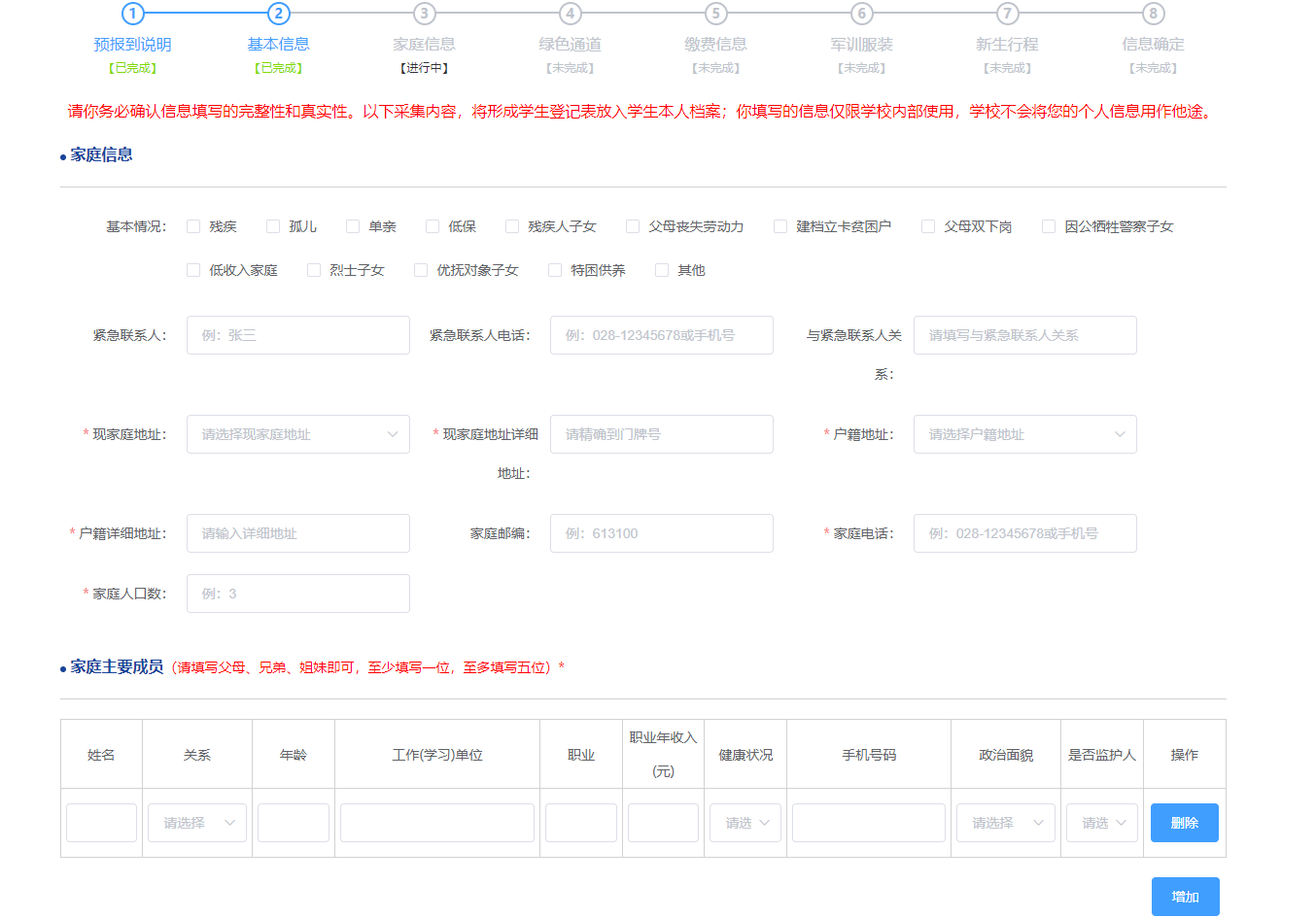Select the 是否监护人 dropdown in table

coord(1102,823)
